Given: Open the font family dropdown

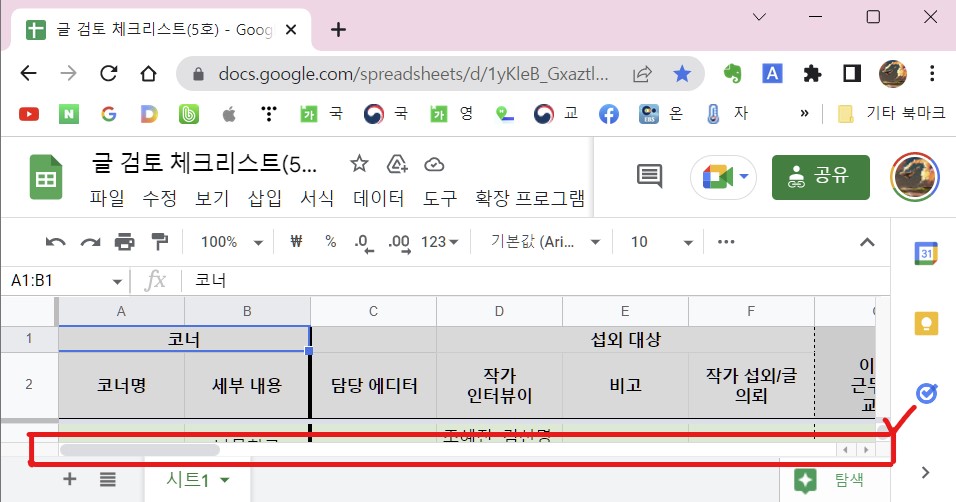Looking at the screenshot, I should point(545,242).
